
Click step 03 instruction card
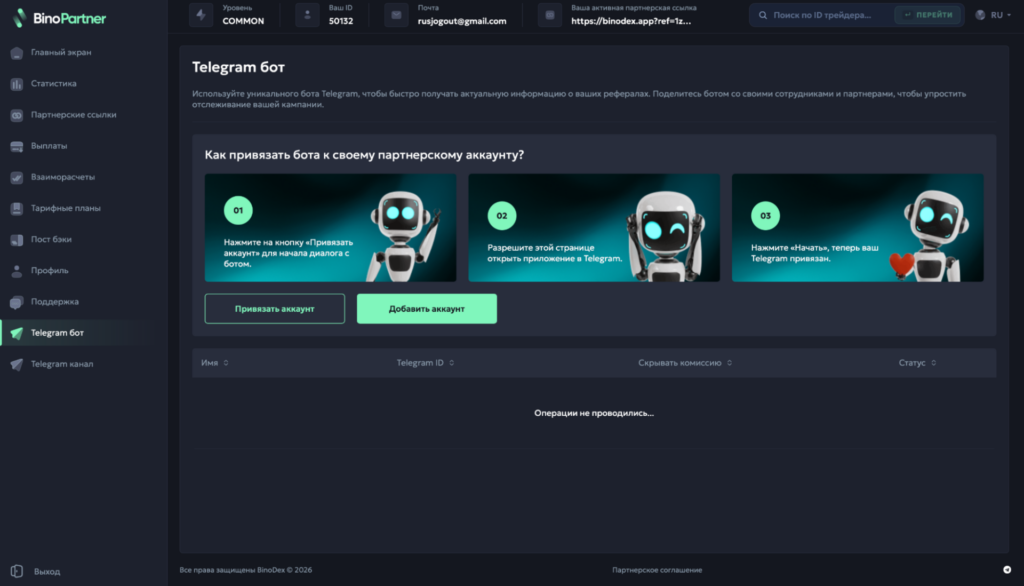858,228
